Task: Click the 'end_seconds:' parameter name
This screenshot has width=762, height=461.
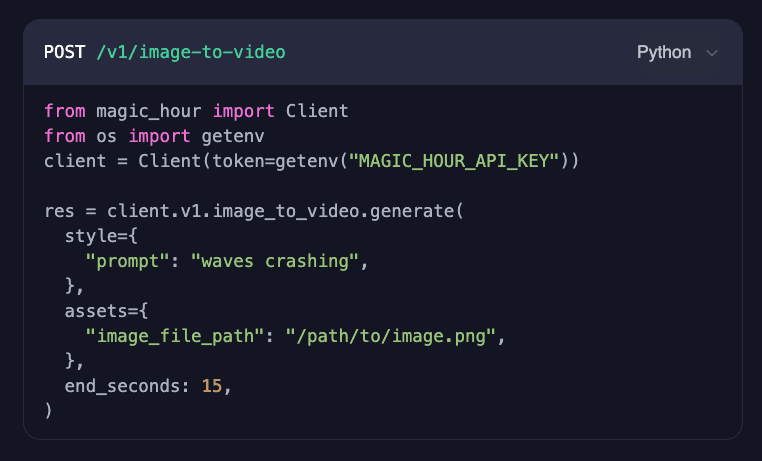Action: [127, 386]
